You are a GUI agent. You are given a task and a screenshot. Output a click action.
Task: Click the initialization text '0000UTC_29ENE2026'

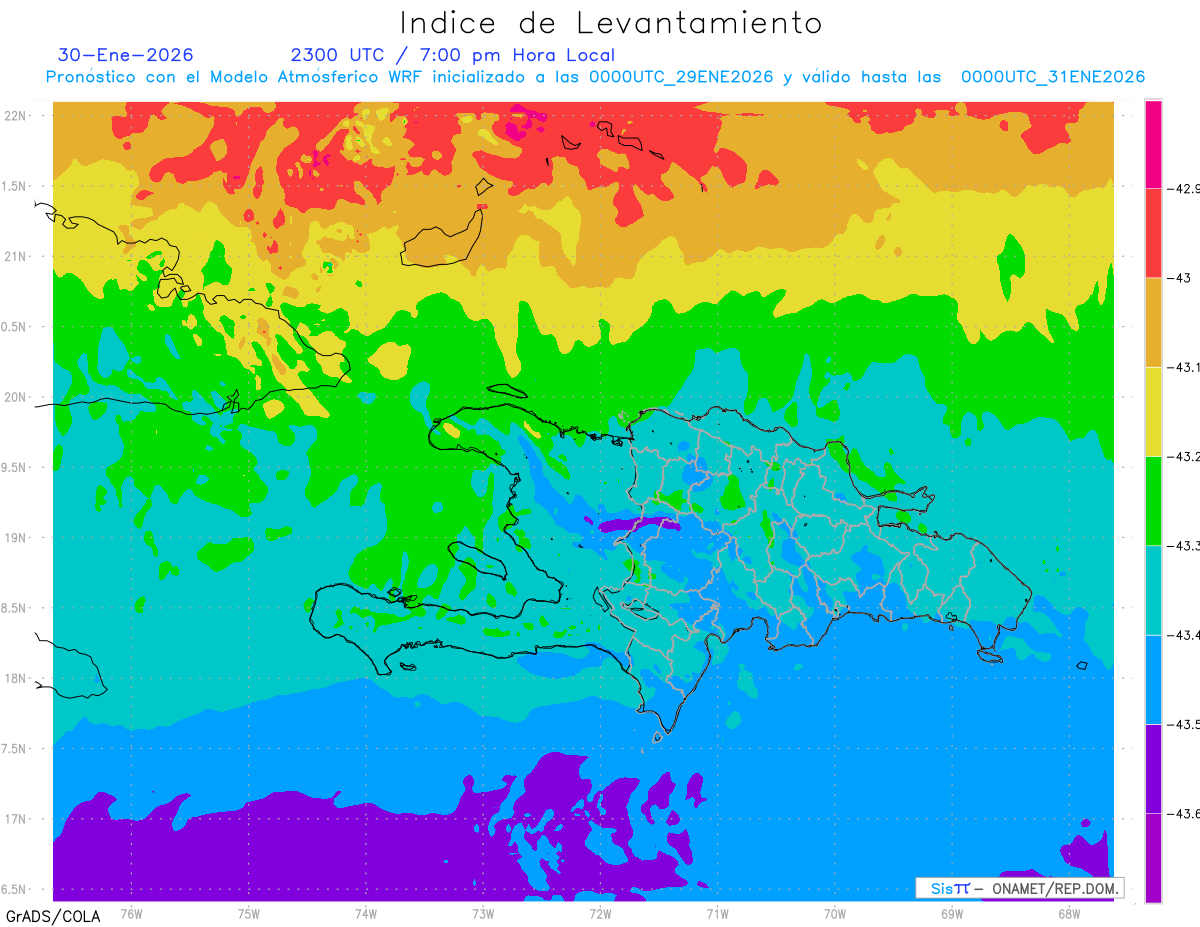pos(680,77)
